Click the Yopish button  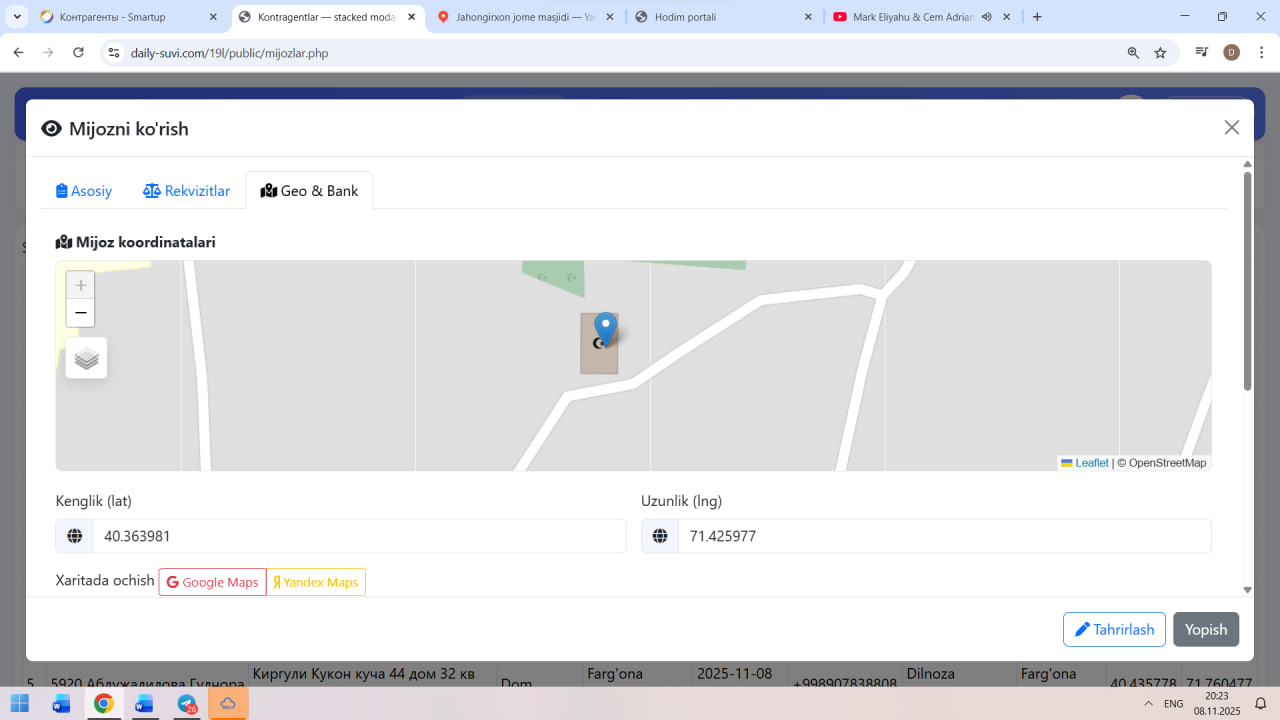pos(1206,630)
